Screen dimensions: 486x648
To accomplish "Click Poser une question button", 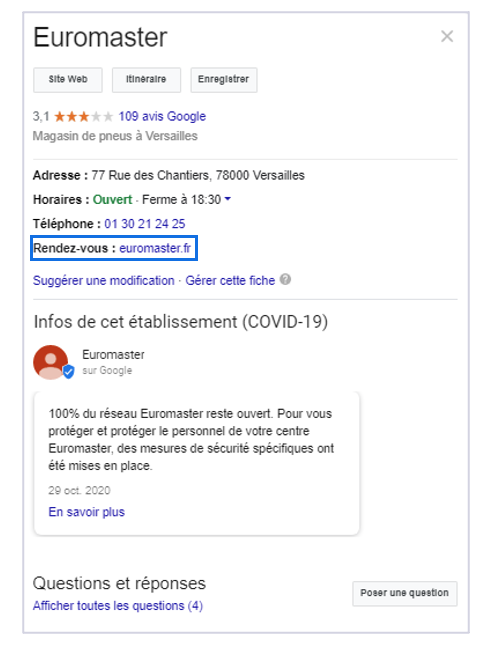I will [405, 593].
